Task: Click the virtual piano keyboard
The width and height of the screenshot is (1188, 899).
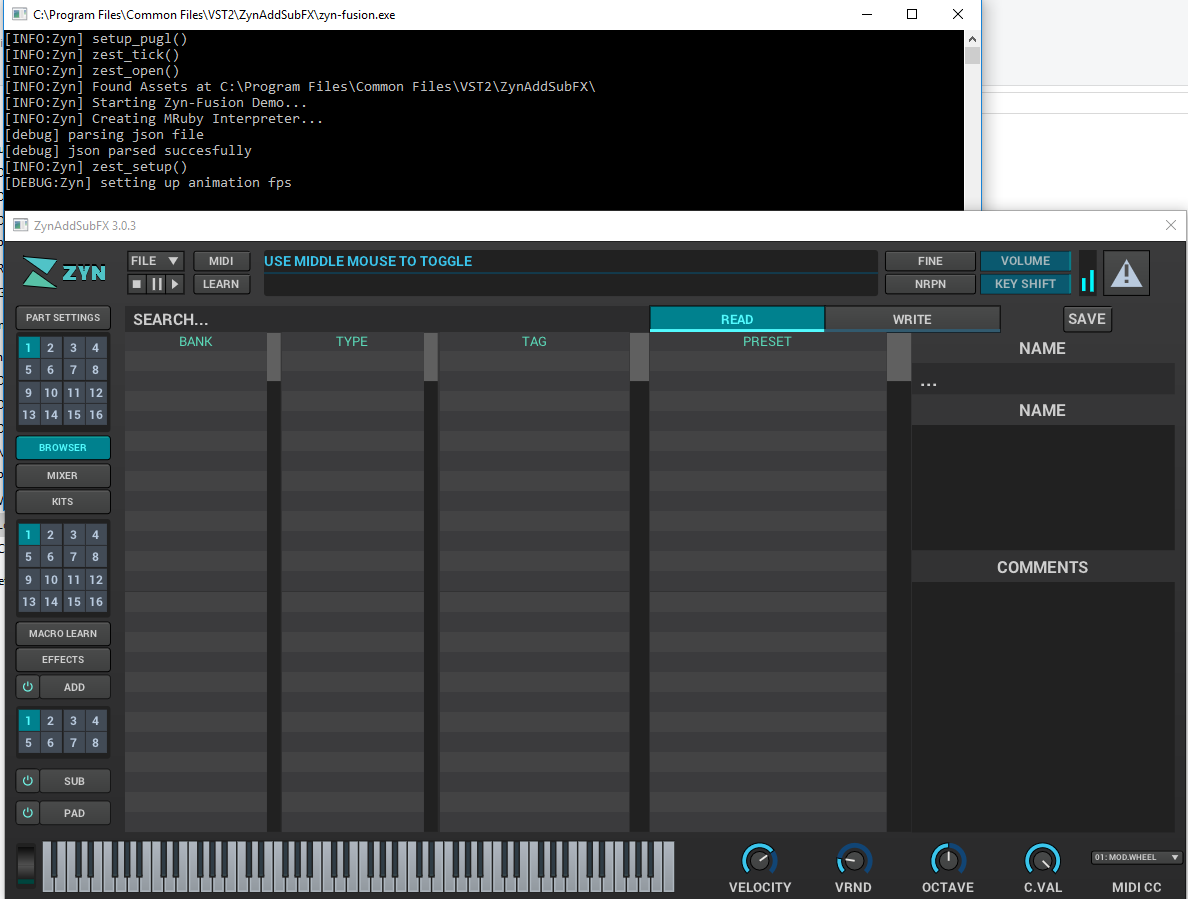Action: [x=358, y=866]
